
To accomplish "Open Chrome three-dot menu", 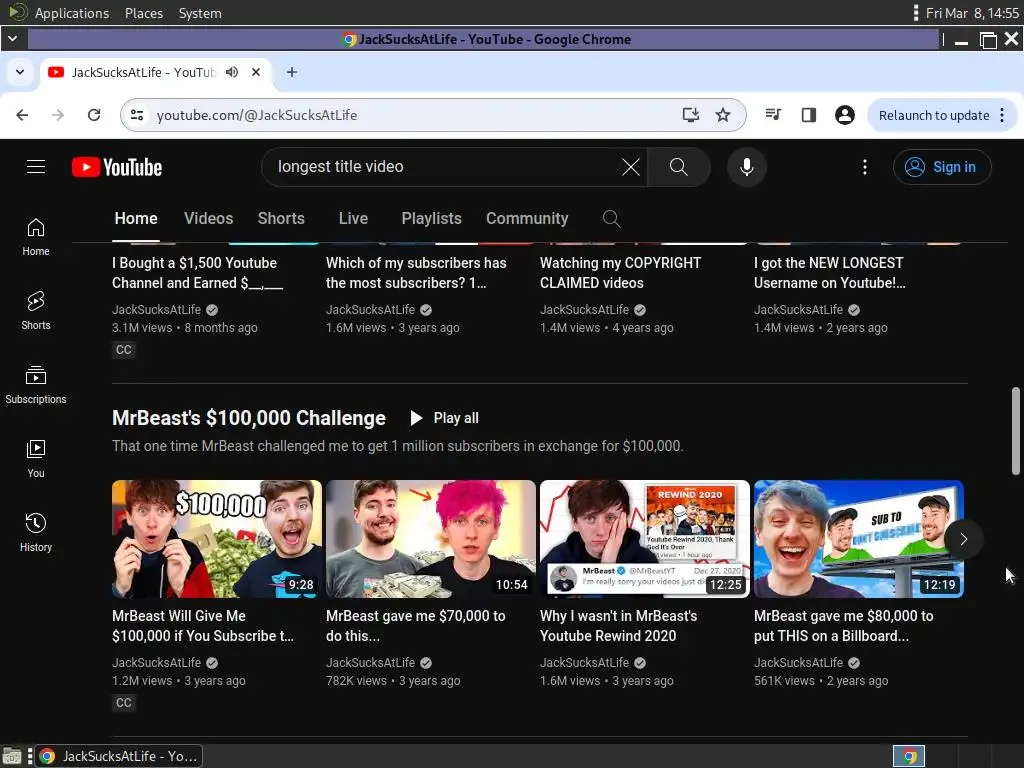I will coord(1002,116).
